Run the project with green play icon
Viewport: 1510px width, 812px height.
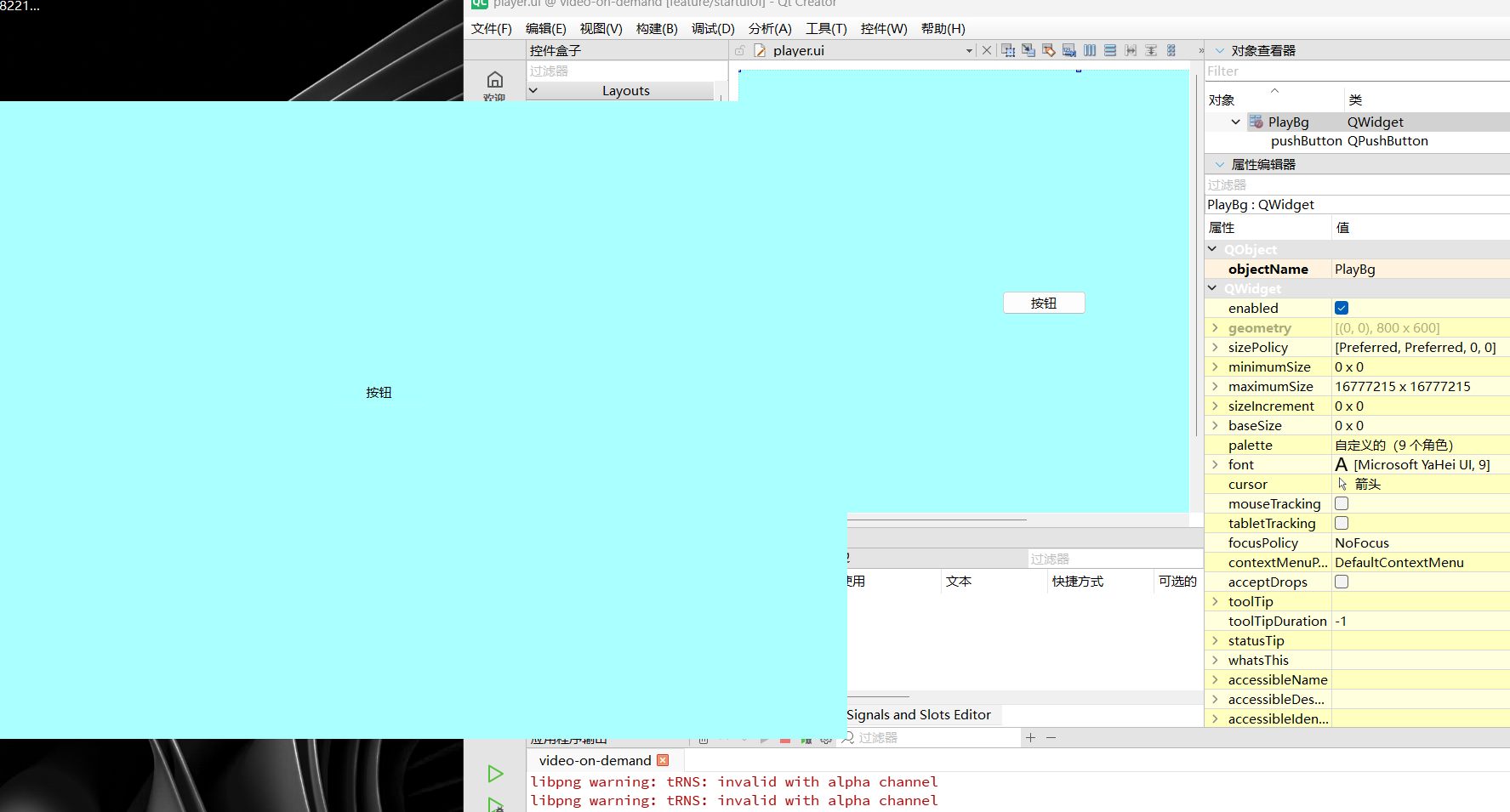(495, 774)
